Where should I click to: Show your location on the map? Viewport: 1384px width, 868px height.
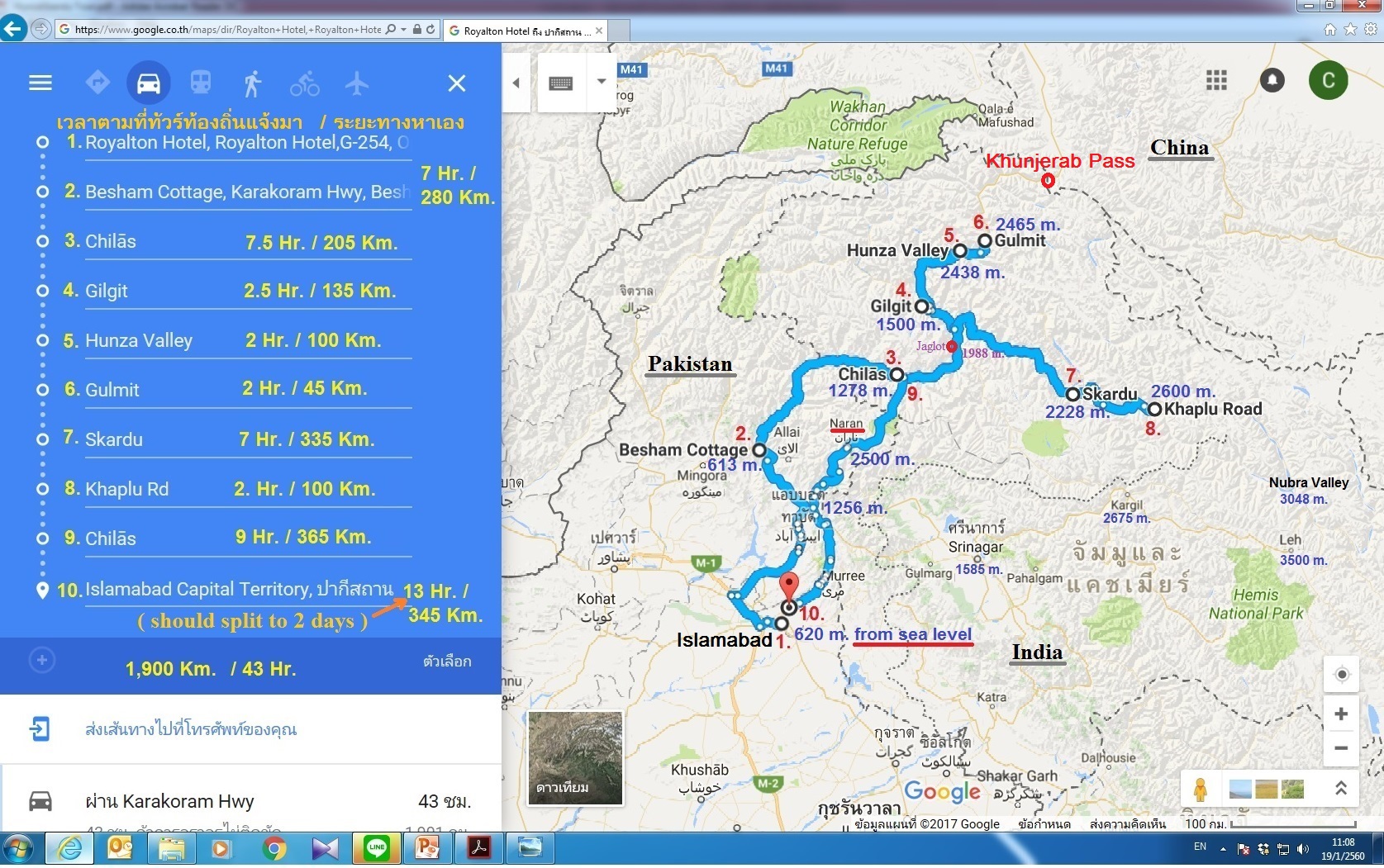(1342, 676)
